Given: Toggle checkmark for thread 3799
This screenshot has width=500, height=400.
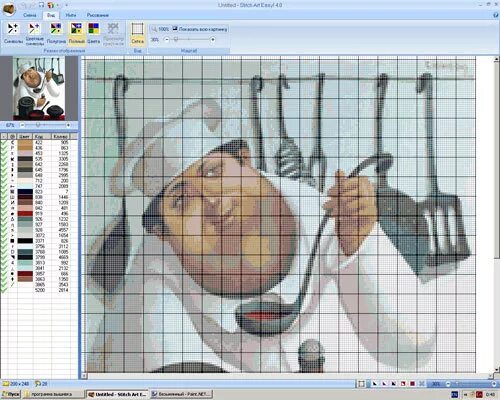Looking at the screenshot, I should pyautogui.click(x=4, y=257).
